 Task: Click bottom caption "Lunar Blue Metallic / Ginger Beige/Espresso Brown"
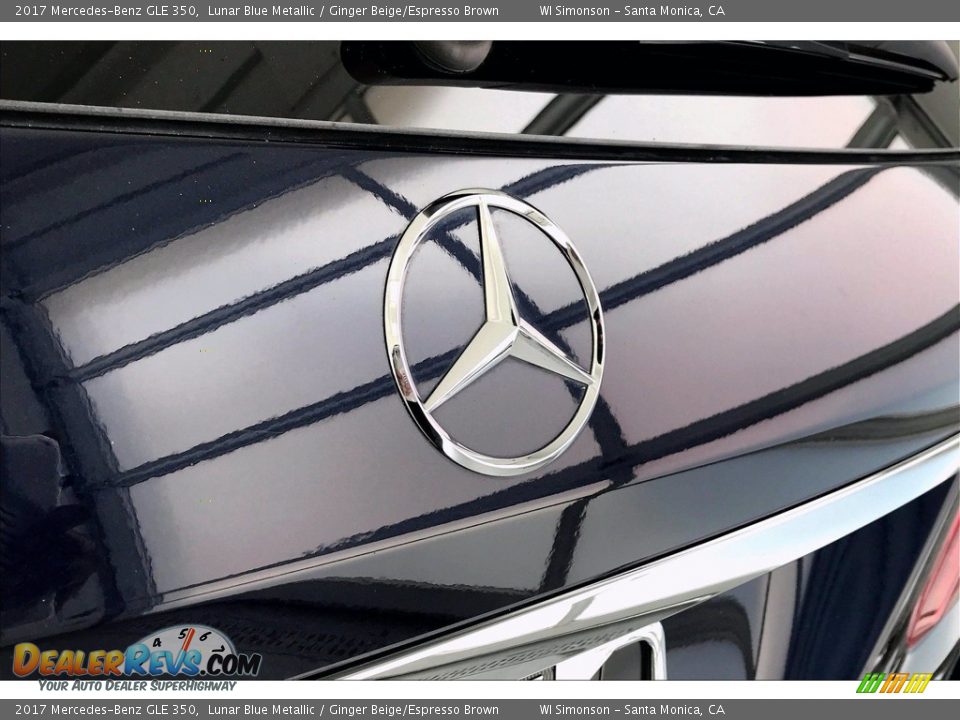tap(353, 710)
